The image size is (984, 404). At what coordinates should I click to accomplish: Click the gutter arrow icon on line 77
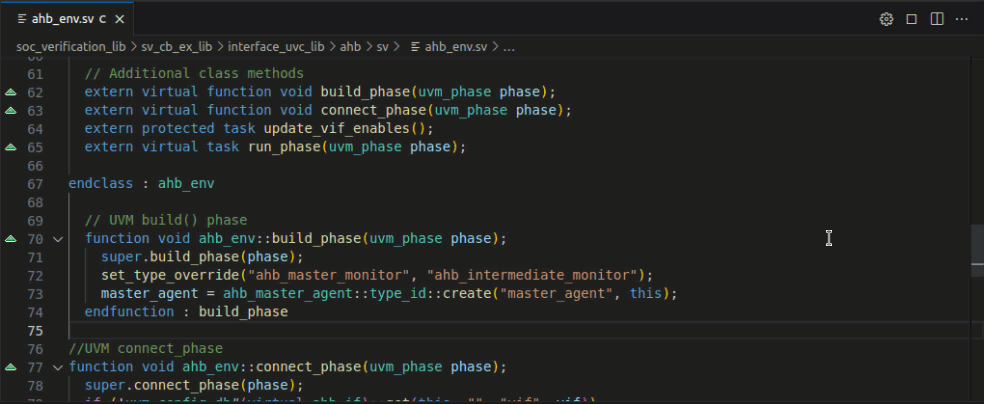[11, 367]
